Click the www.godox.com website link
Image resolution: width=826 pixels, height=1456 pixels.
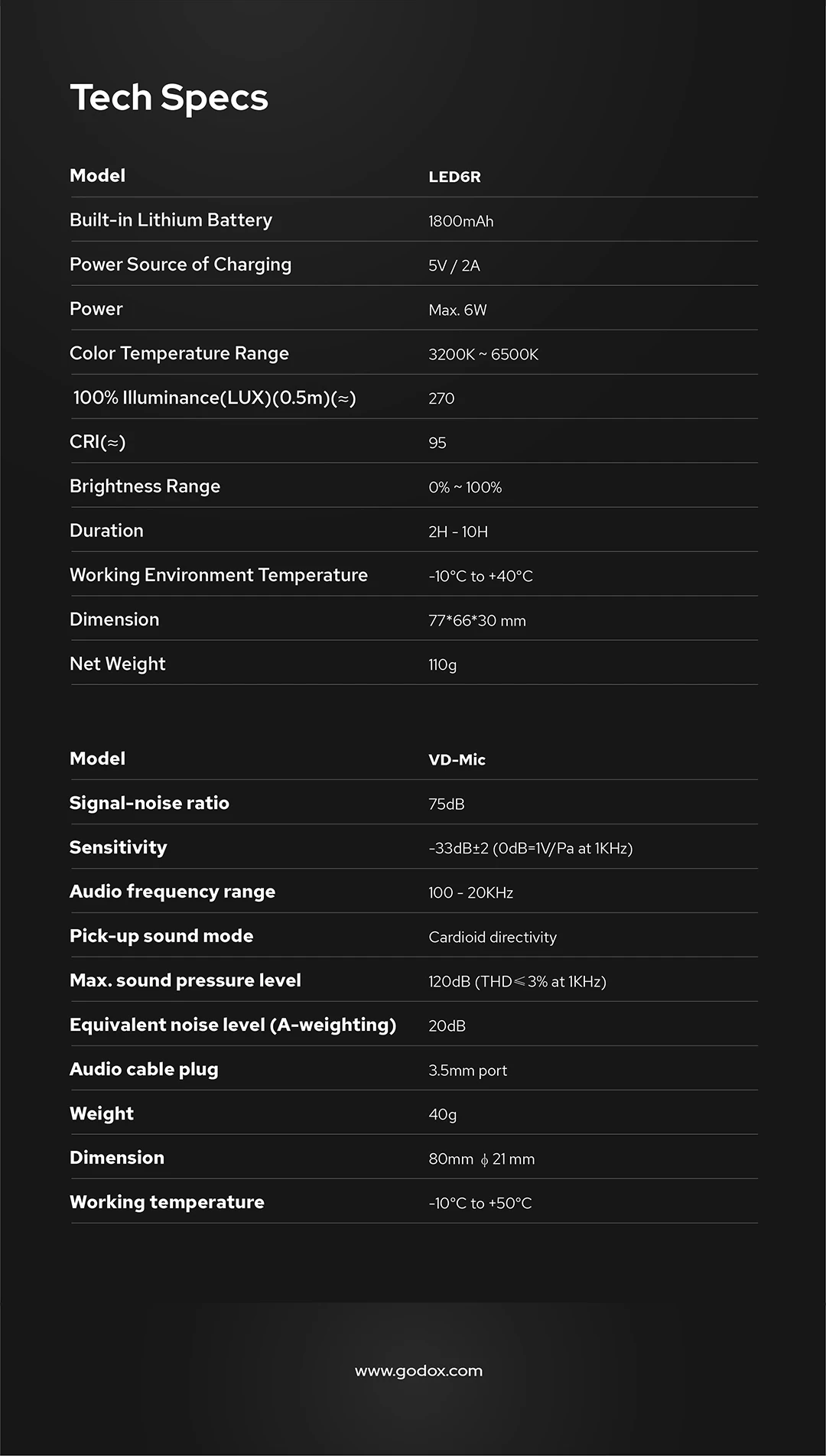click(418, 1371)
